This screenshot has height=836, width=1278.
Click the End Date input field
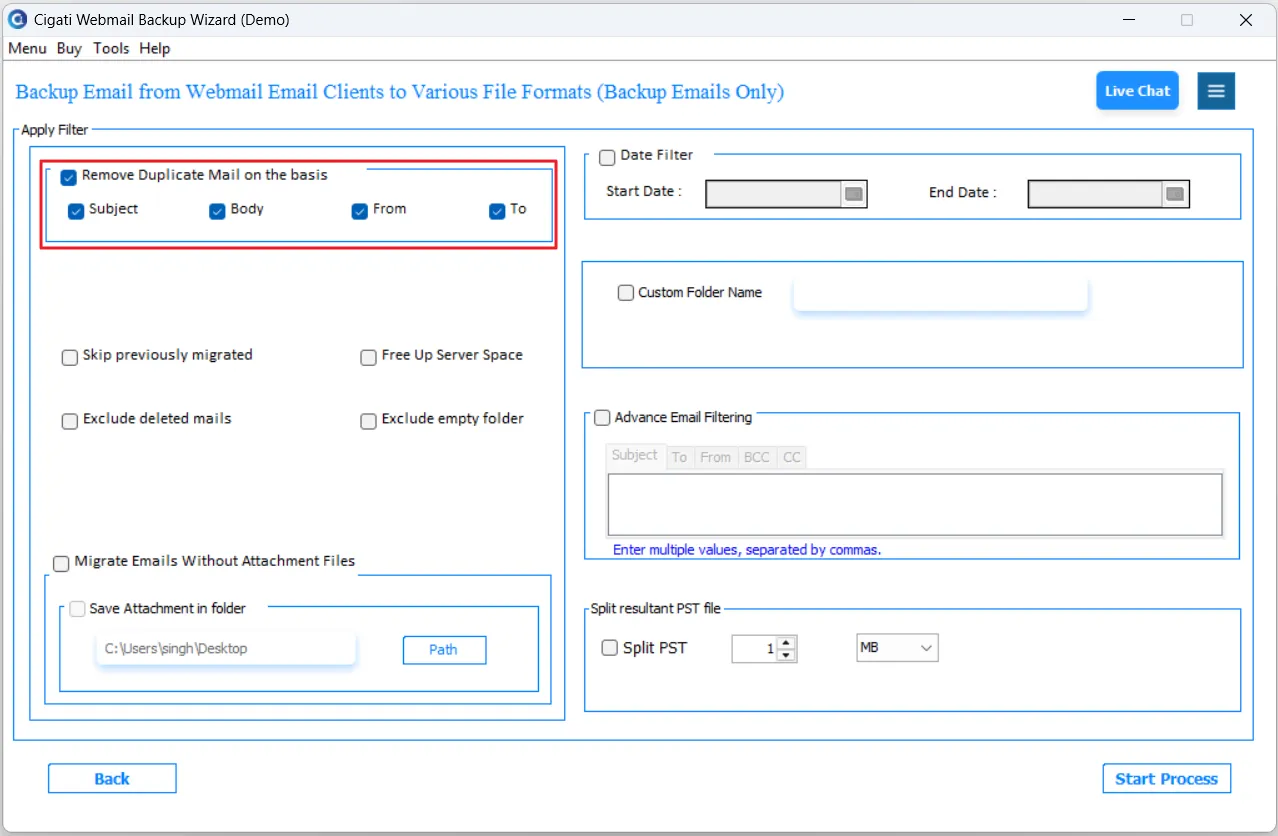(x=1096, y=194)
